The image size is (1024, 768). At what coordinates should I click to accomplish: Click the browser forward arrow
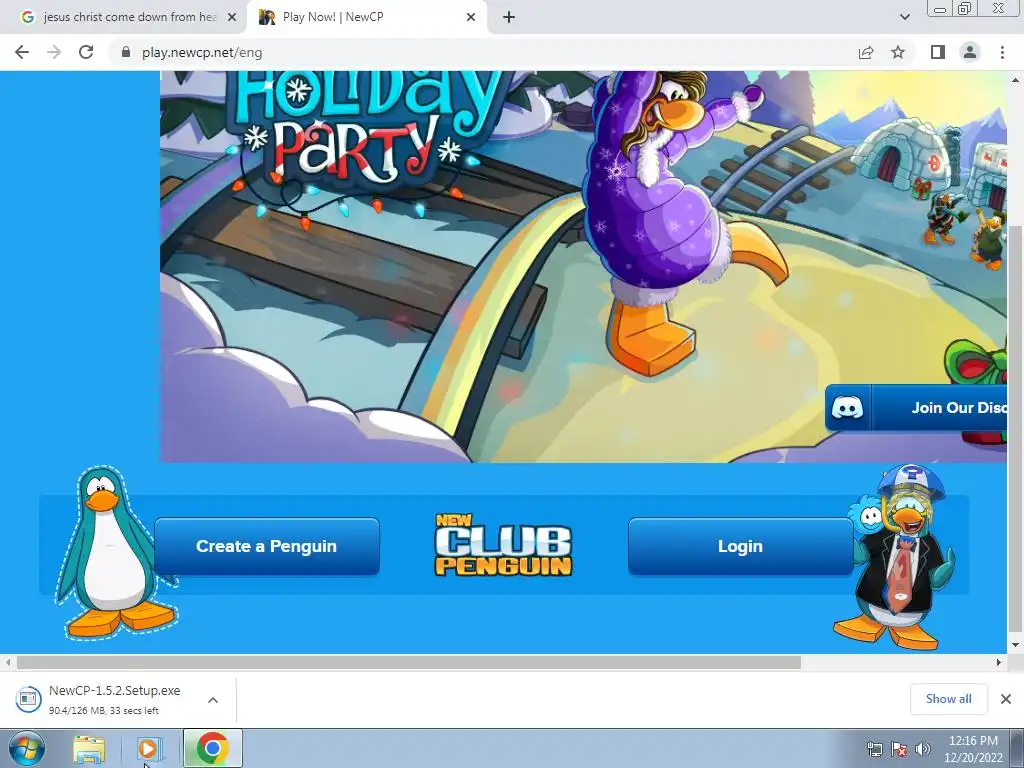(54, 52)
